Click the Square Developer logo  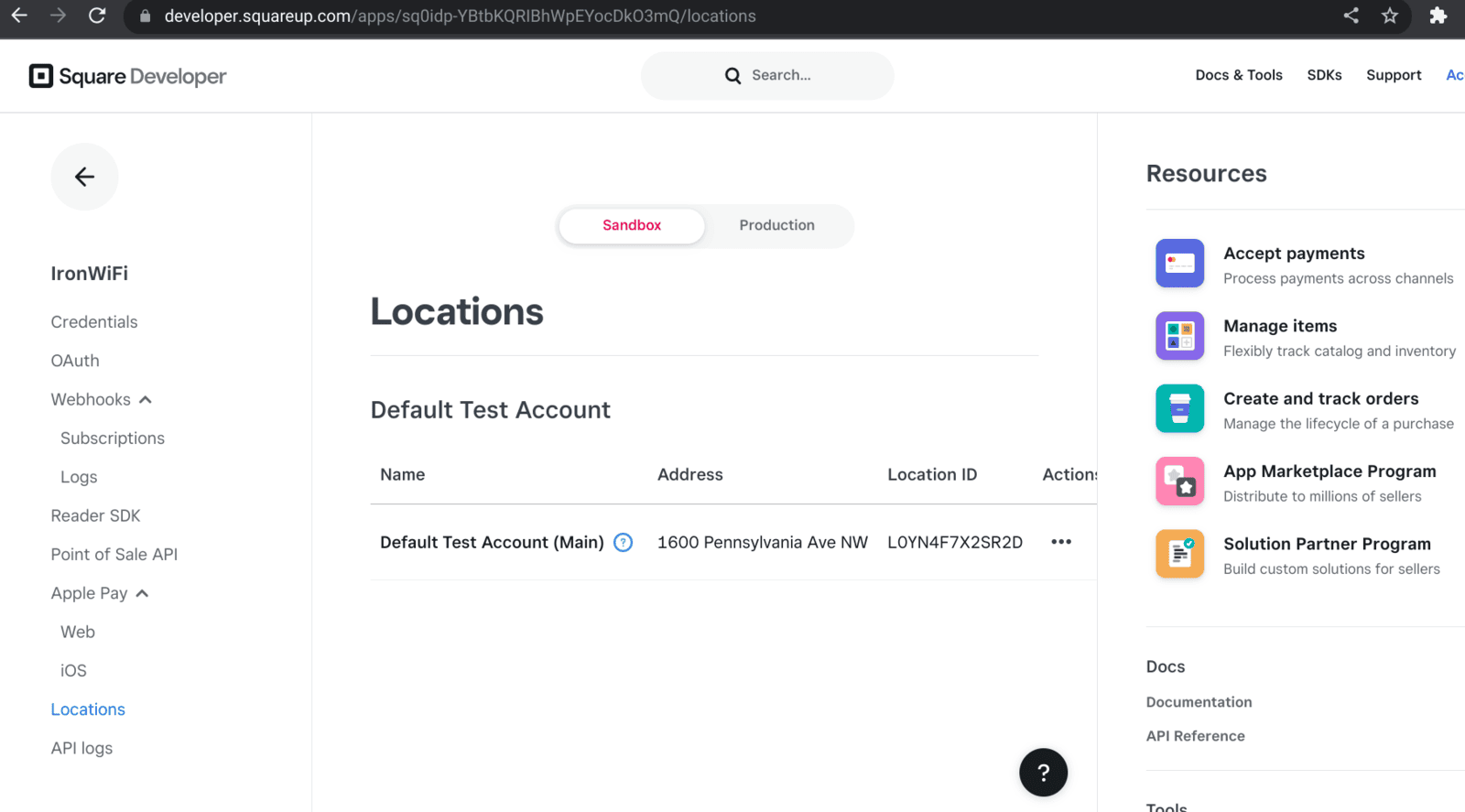tap(127, 76)
